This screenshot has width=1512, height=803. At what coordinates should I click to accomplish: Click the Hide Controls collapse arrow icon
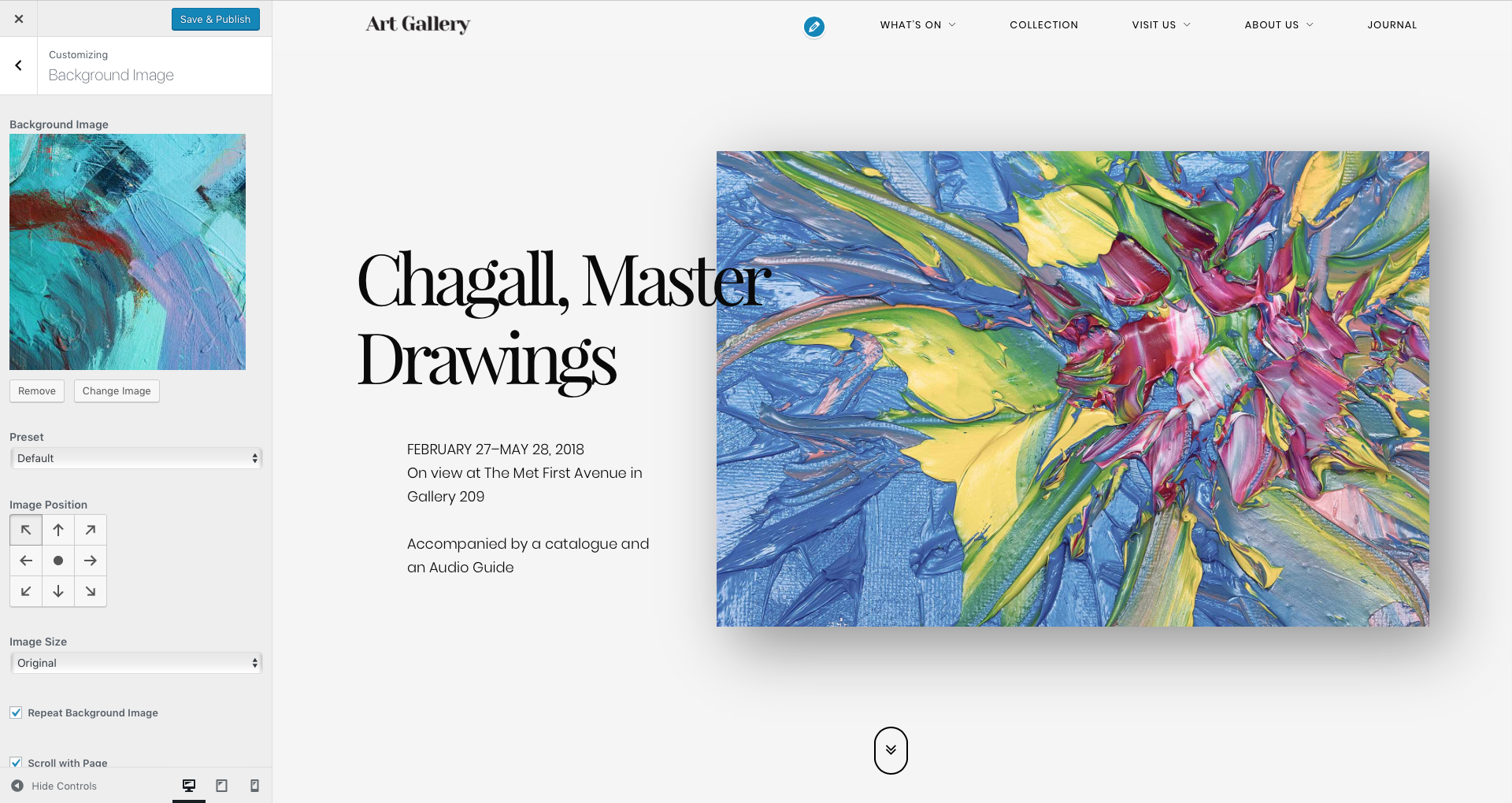pos(17,786)
